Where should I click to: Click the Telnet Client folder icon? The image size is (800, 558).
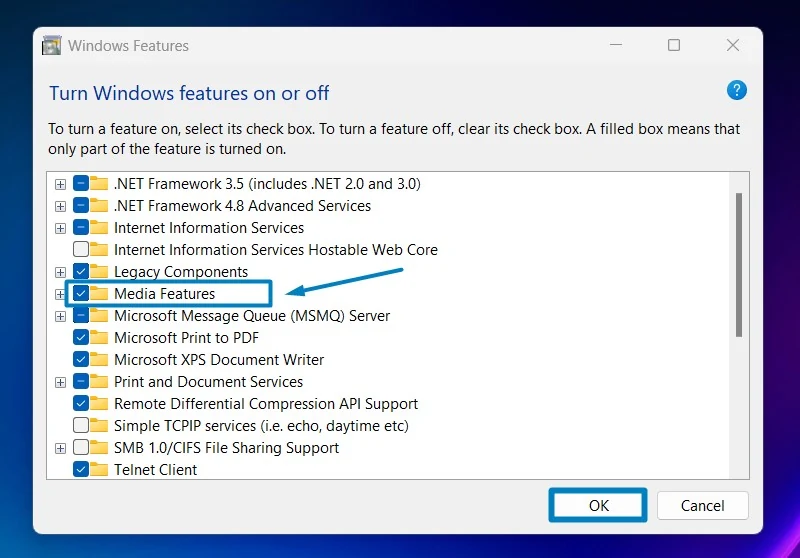click(x=99, y=469)
